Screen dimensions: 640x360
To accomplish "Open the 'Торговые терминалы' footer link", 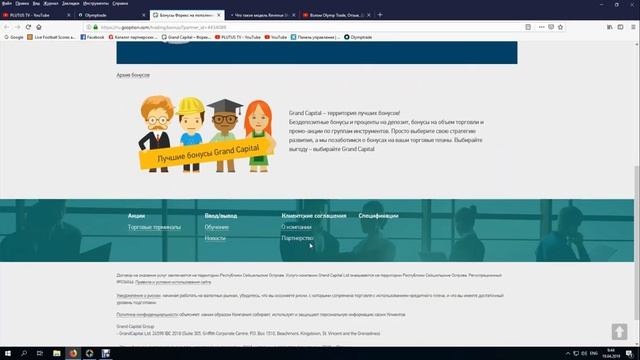I will pyautogui.click(x=154, y=227).
